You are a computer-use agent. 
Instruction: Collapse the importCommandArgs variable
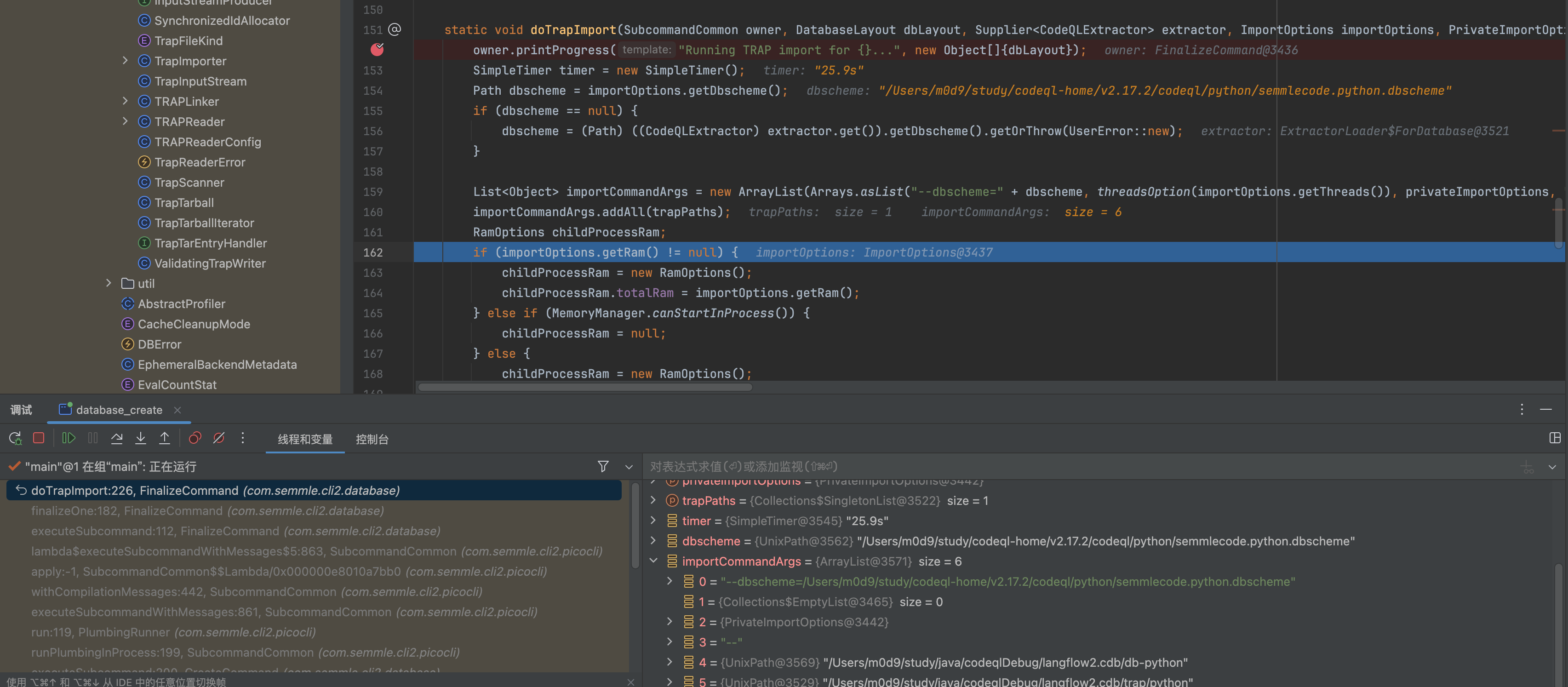pyautogui.click(x=653, y=561)
